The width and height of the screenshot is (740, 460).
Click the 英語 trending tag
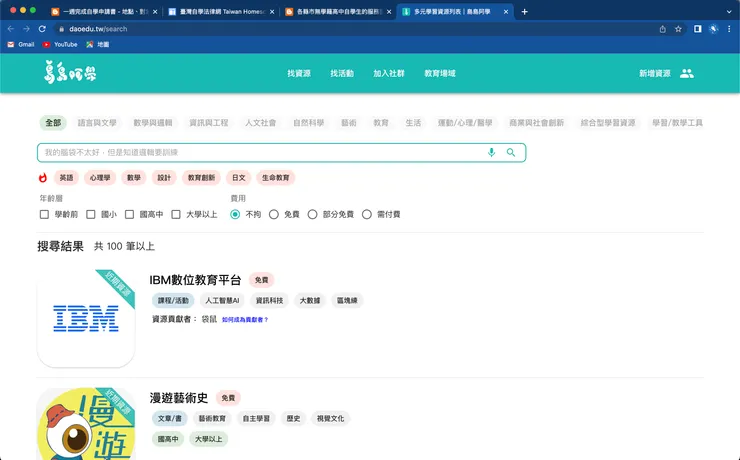(66, 178)
